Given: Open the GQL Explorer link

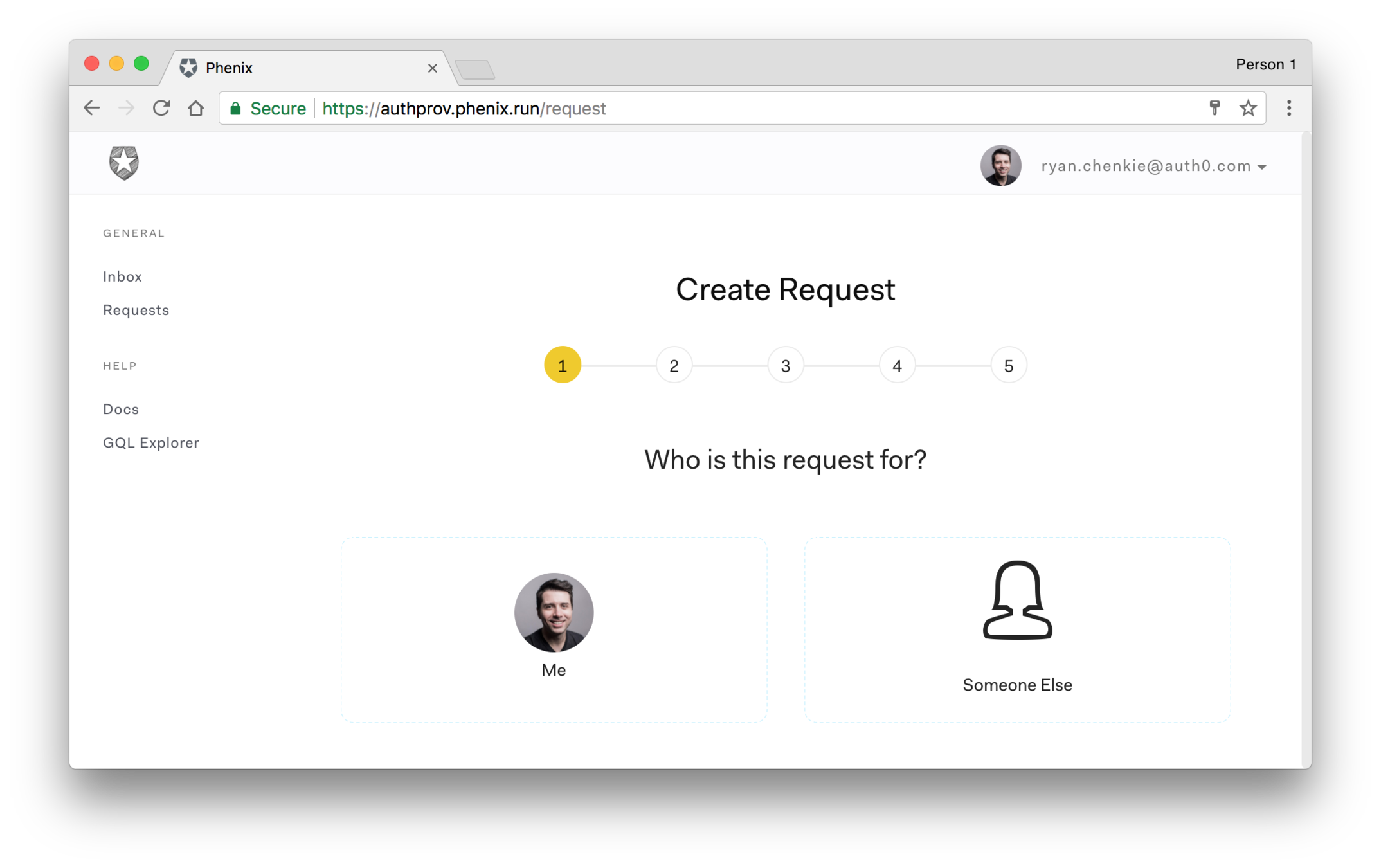Looking at the screenshot, I should pos(151,442).
